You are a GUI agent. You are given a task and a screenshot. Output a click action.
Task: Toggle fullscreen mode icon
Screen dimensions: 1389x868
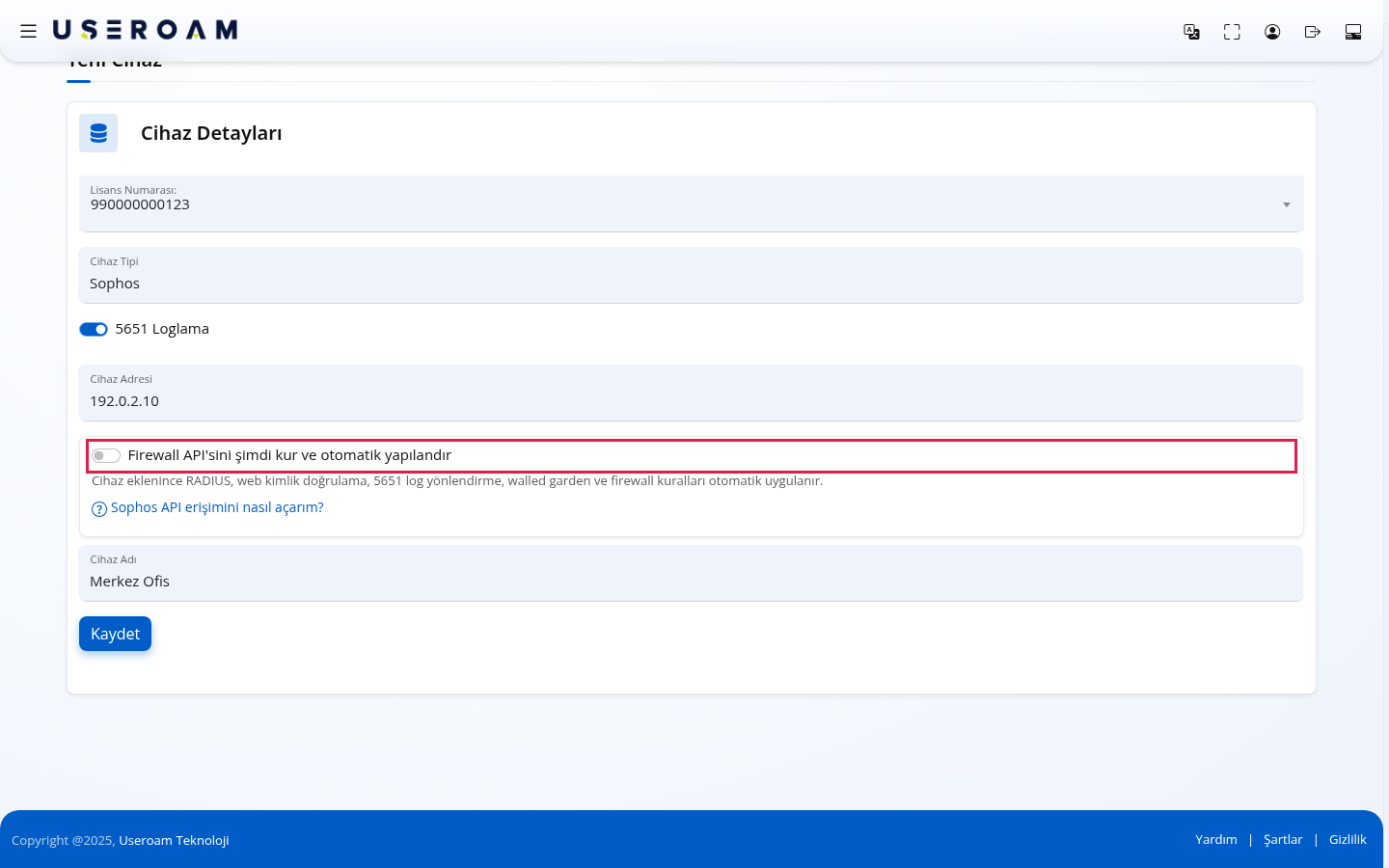(x=1232, y=32)
